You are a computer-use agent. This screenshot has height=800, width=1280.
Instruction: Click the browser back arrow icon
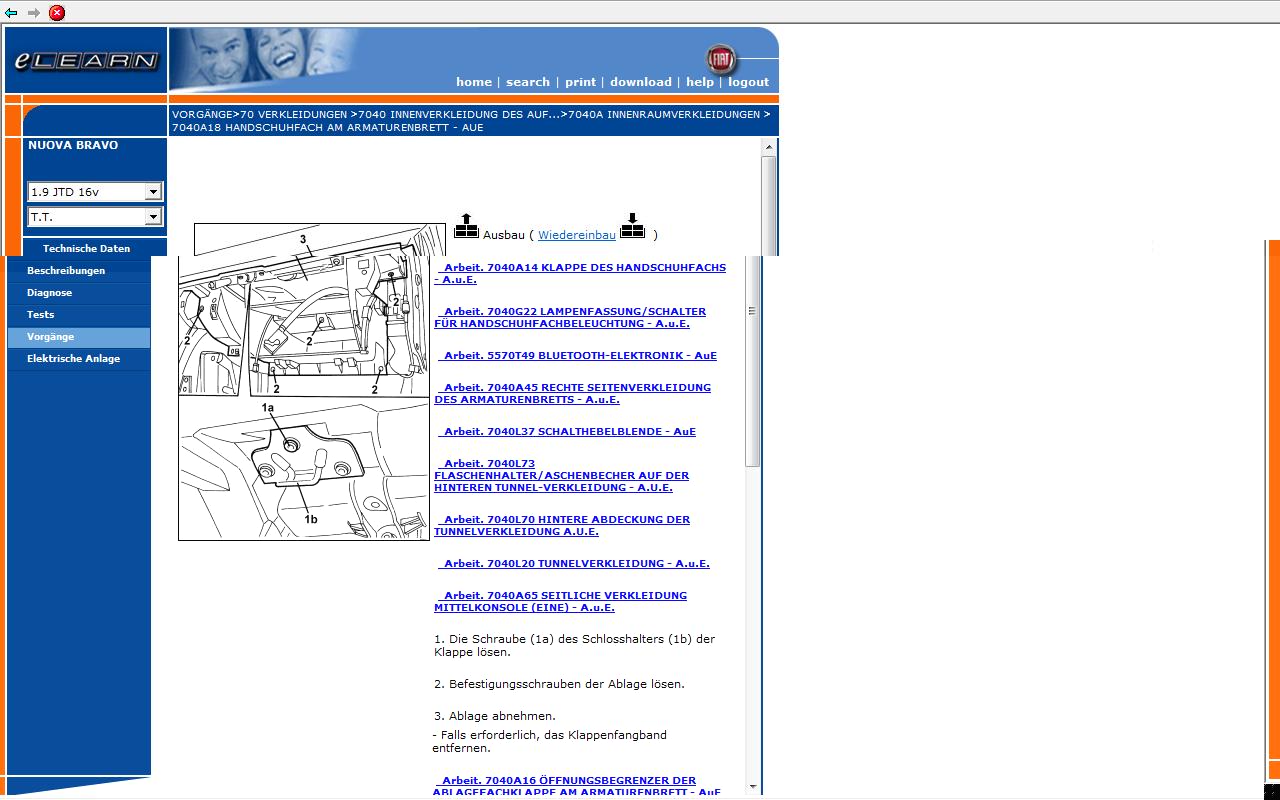point(11,13)
